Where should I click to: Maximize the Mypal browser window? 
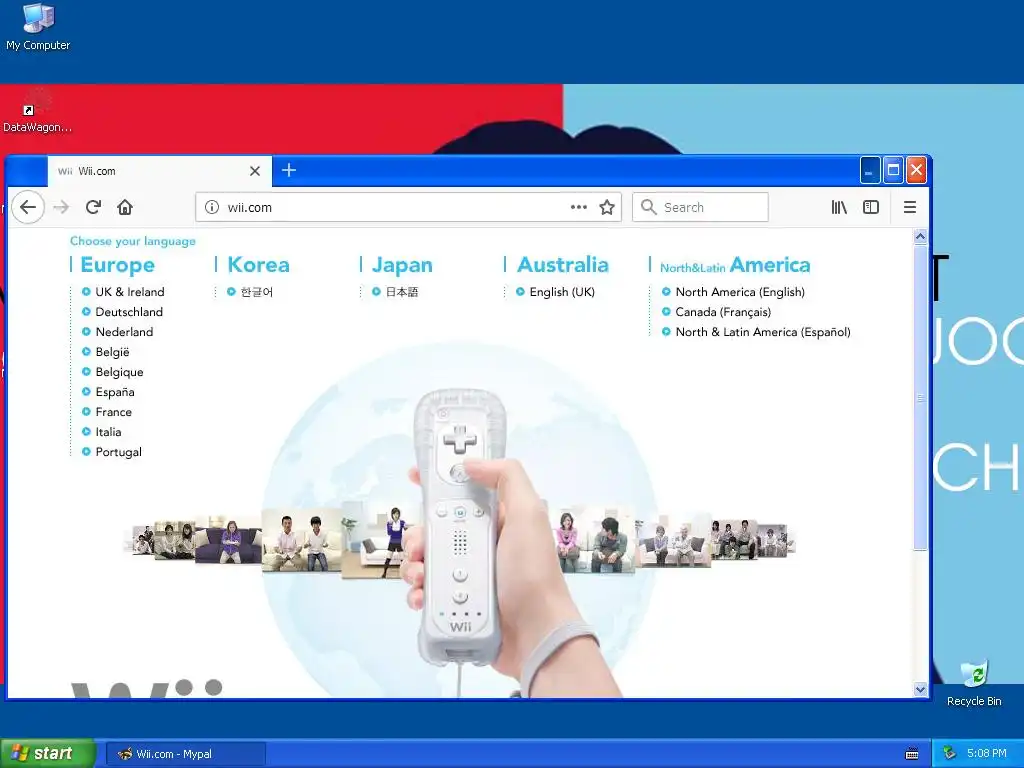[893, 170]
